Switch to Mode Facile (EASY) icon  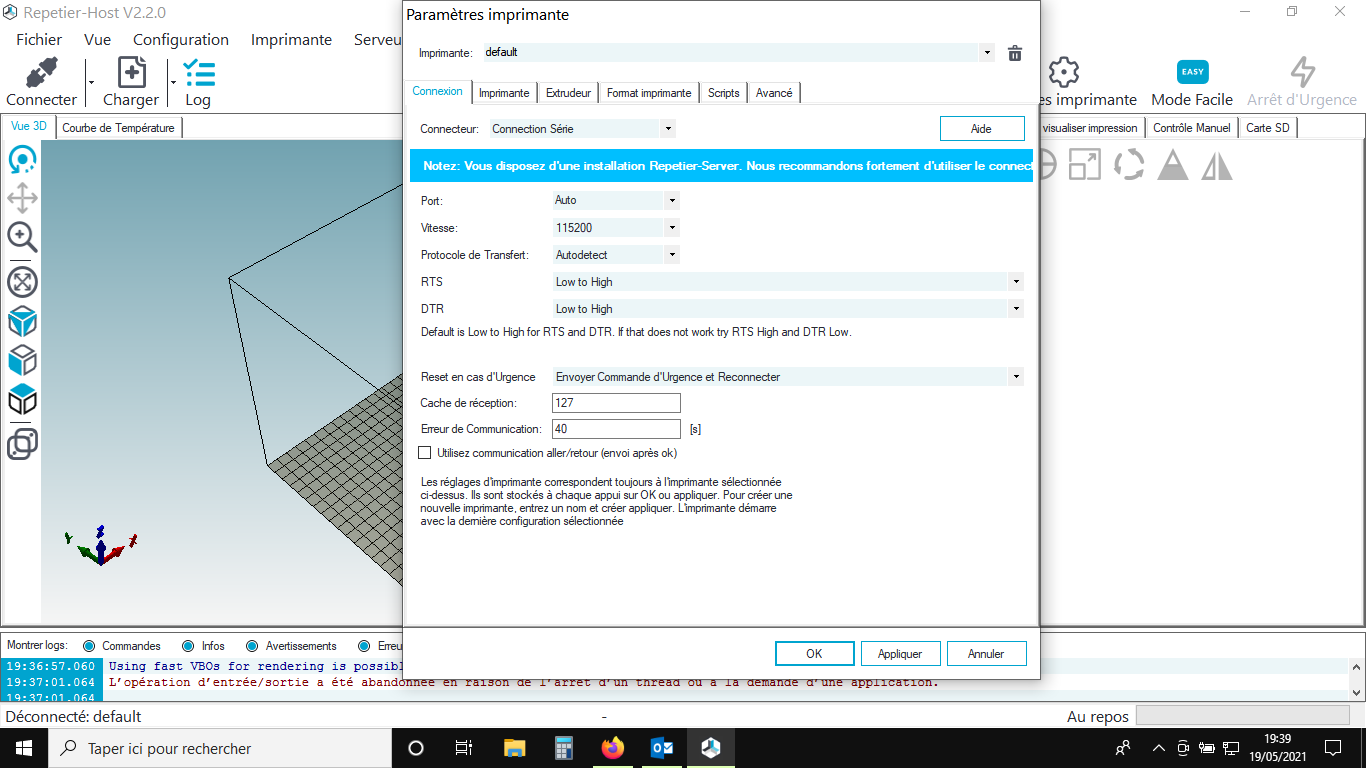point(1192,72)
